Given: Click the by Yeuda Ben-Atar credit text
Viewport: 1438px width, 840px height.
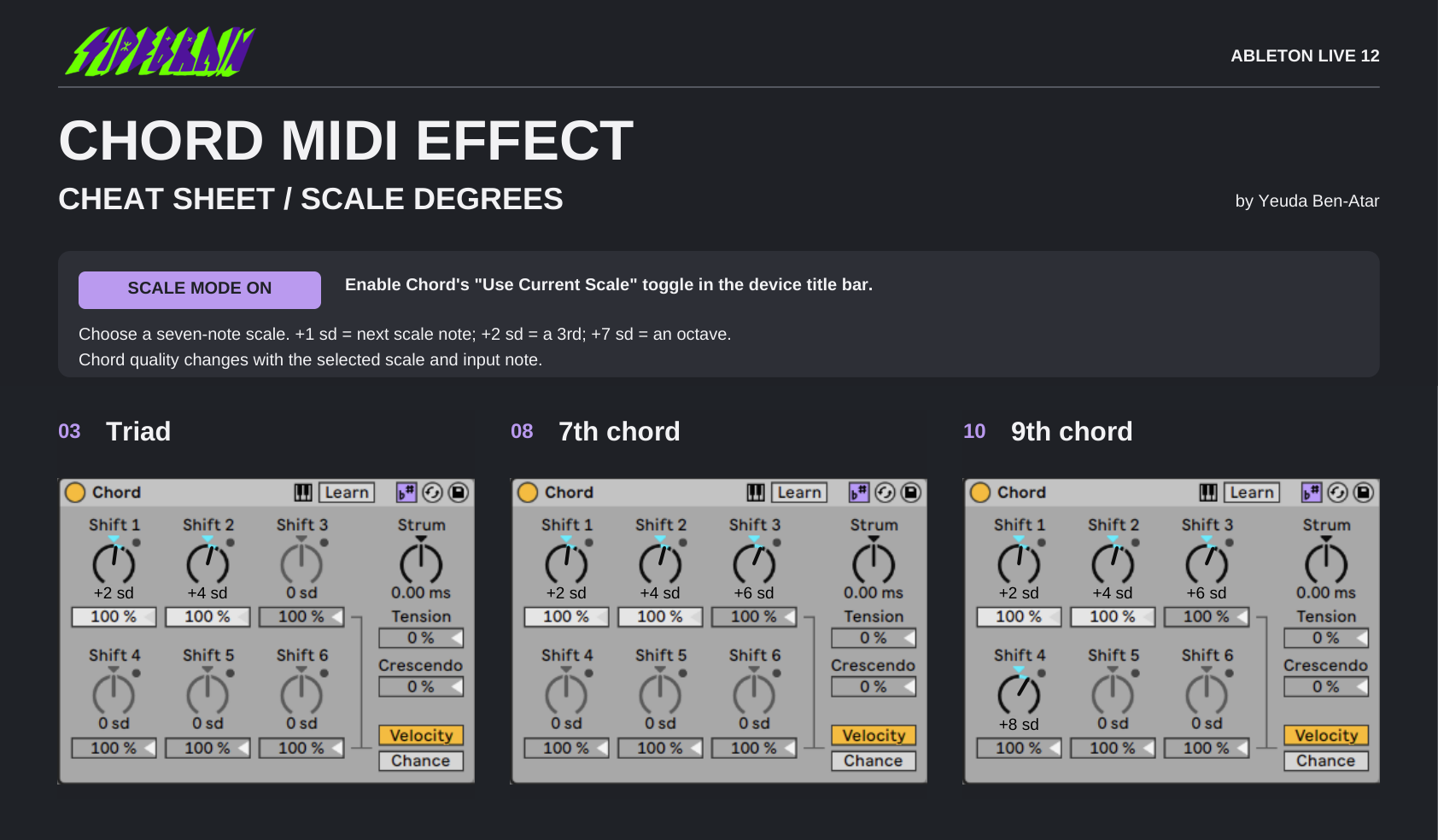Looking at the screenshot, I should pos(1307,201).
